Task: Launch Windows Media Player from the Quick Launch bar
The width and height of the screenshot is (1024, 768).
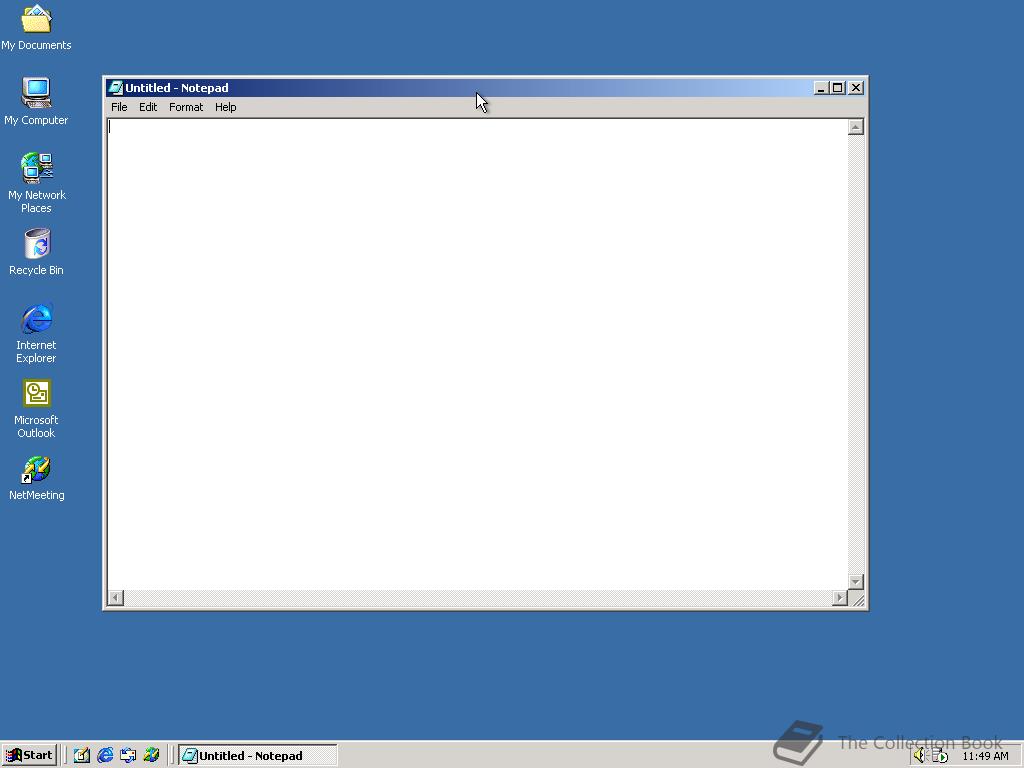Action: [x=151, y=755]
